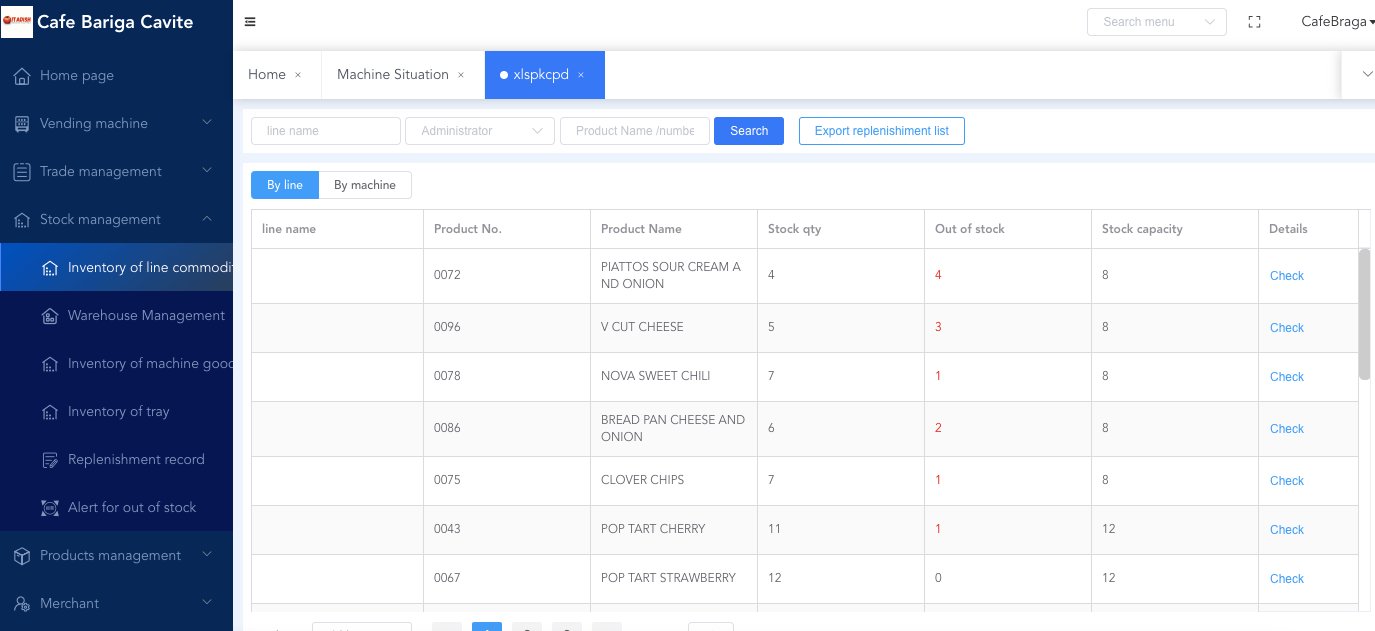Select the By line view
Screen dimensions: 1375x631
click(284, 185)
